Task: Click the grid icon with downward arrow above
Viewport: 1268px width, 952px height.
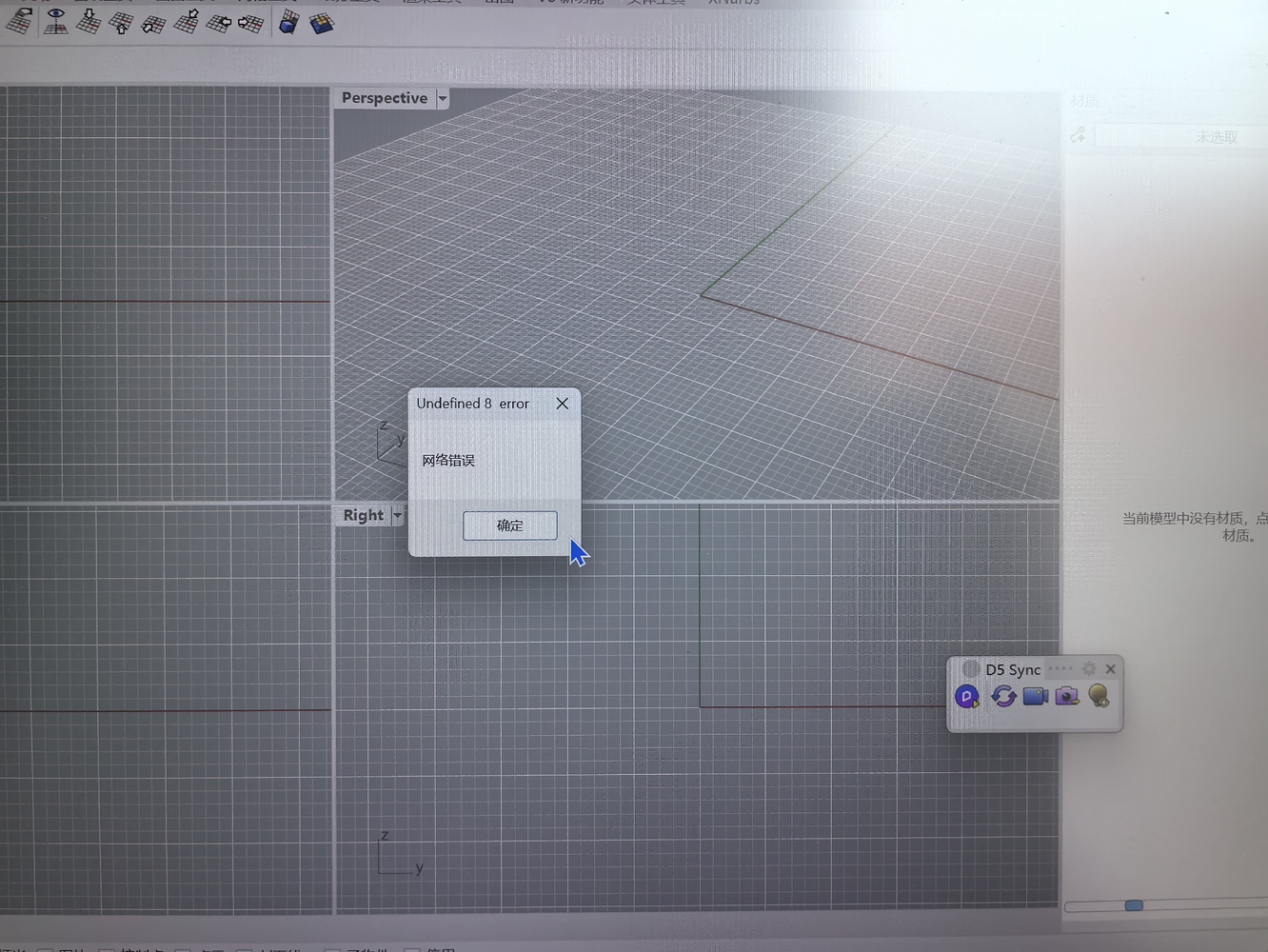Action: pyautogui.click(x=89, y=21)
